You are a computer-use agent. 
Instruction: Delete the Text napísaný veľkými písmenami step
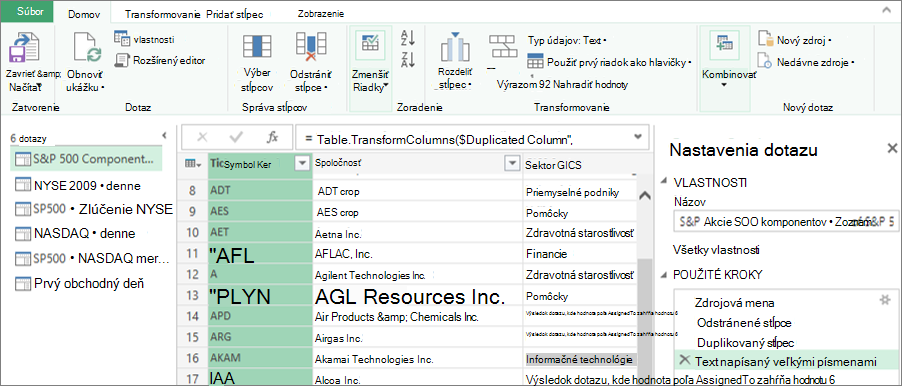pyautogui.click(x=685, y=360)
